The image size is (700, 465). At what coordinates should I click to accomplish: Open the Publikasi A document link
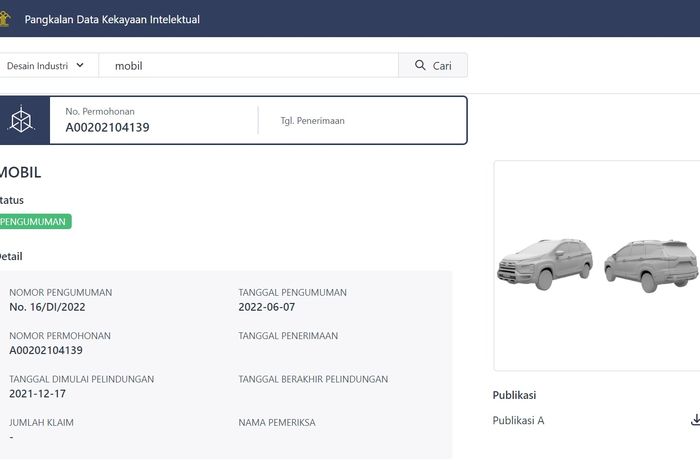click(x=518, y=420)
